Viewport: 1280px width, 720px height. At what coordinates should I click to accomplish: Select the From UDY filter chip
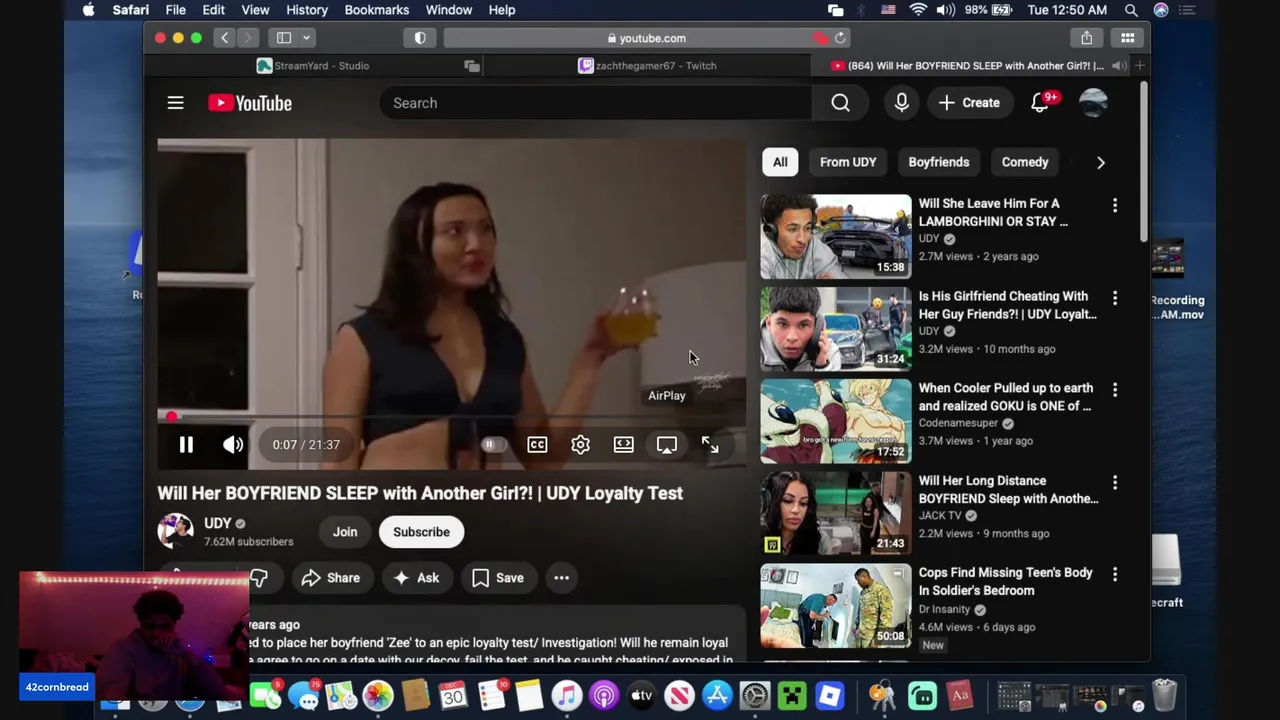(x=848, y=162)
